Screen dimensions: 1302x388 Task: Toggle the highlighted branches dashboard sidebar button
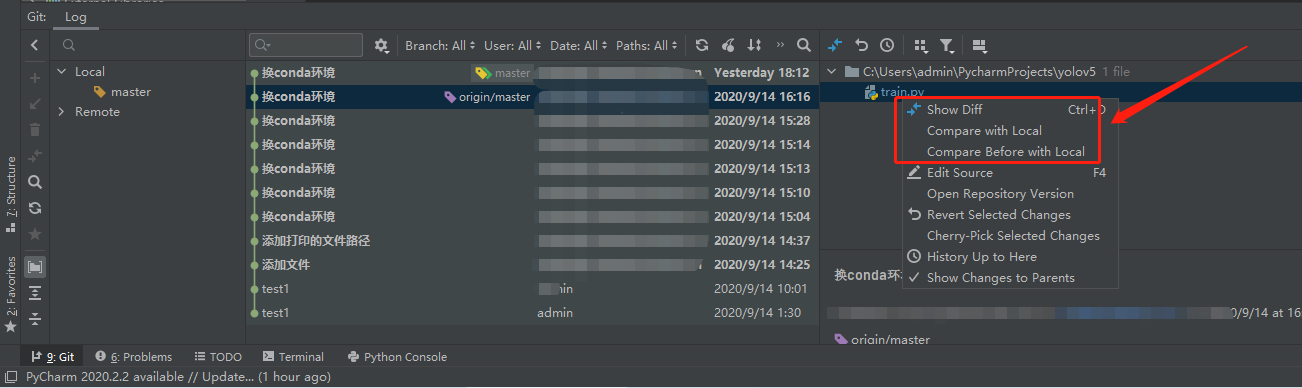[x=35, y=267]
